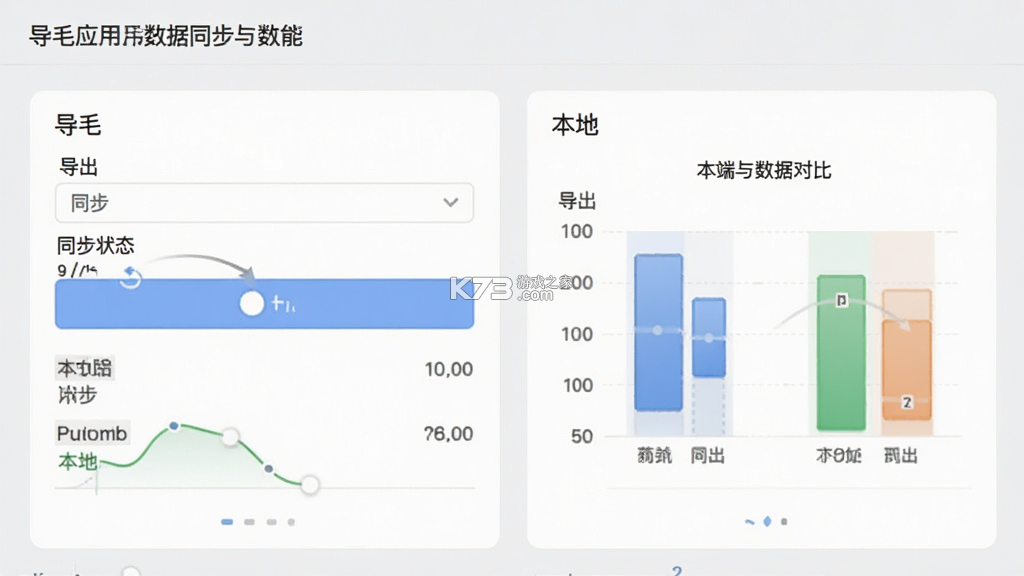
Task: Select the first blue pagination dot in 导毛 card
Action: click(x=227, y=522)
